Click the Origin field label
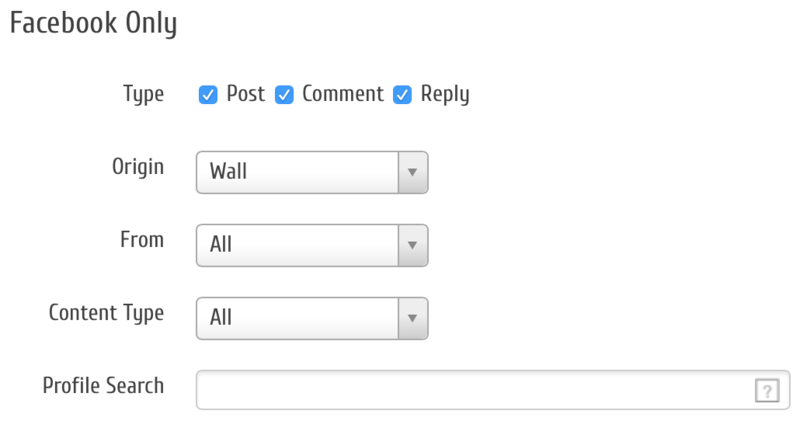Viewport: 800px width, 421px height. coord(136,167)
